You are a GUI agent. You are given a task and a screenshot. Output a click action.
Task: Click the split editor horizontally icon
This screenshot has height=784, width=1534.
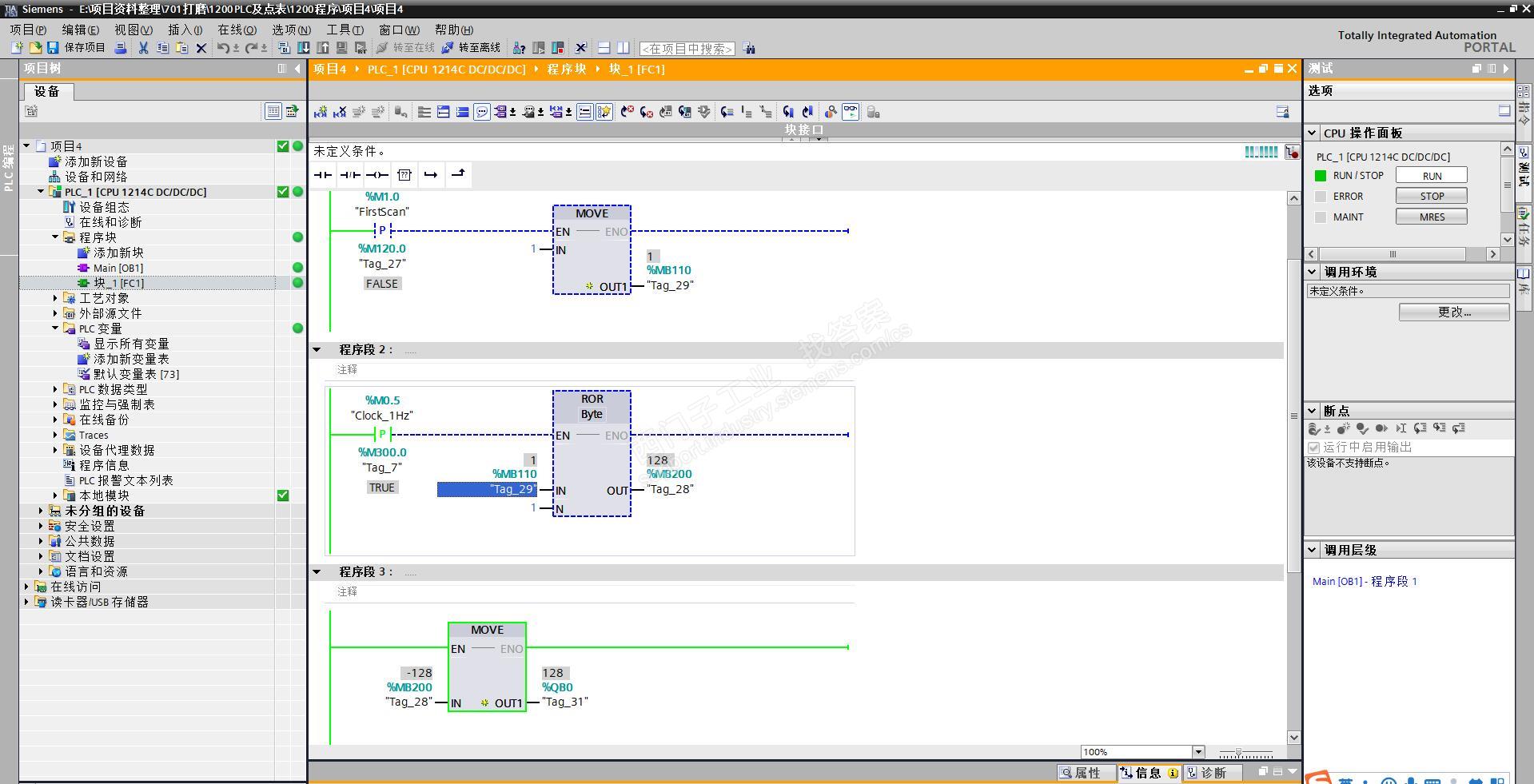[604, 48]
